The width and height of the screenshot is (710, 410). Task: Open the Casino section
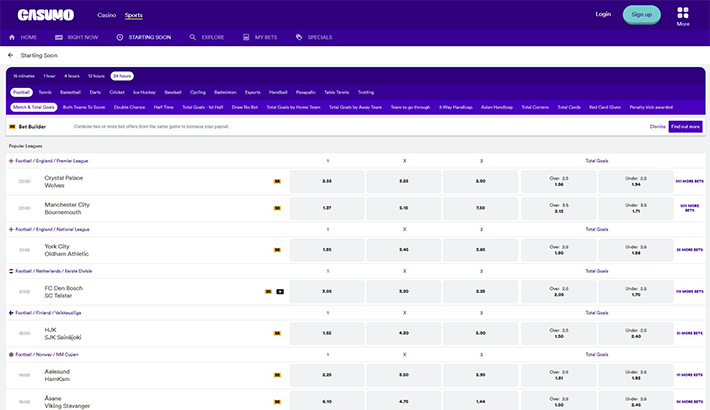106,15
